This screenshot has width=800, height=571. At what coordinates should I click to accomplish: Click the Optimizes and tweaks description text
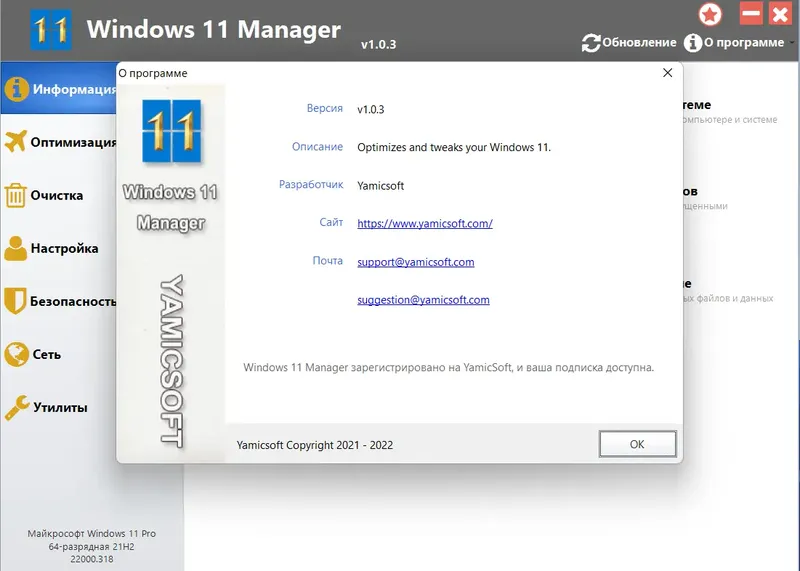(x=454, y=147)
